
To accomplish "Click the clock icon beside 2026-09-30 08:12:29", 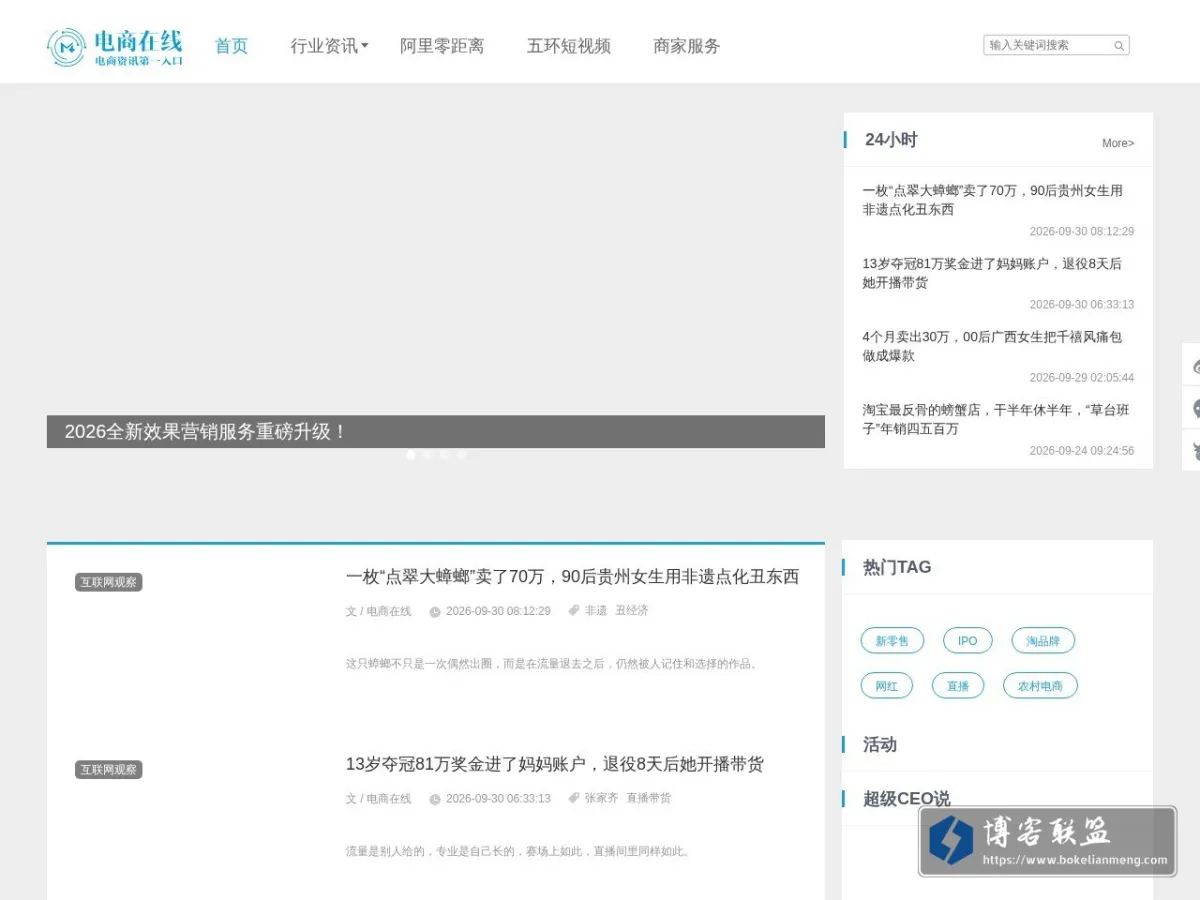I will click(x=435, y=612).
